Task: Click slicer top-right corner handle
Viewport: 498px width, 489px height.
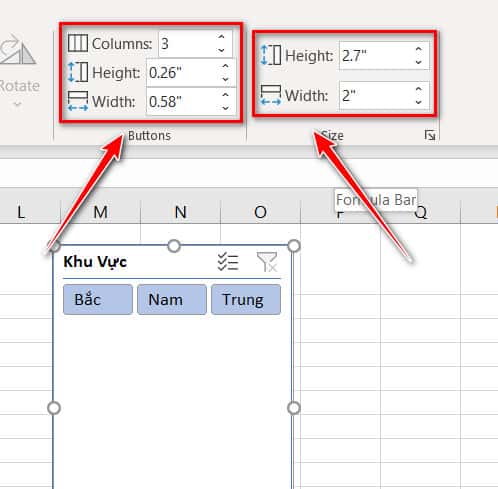Action: (x=294, y=246)
